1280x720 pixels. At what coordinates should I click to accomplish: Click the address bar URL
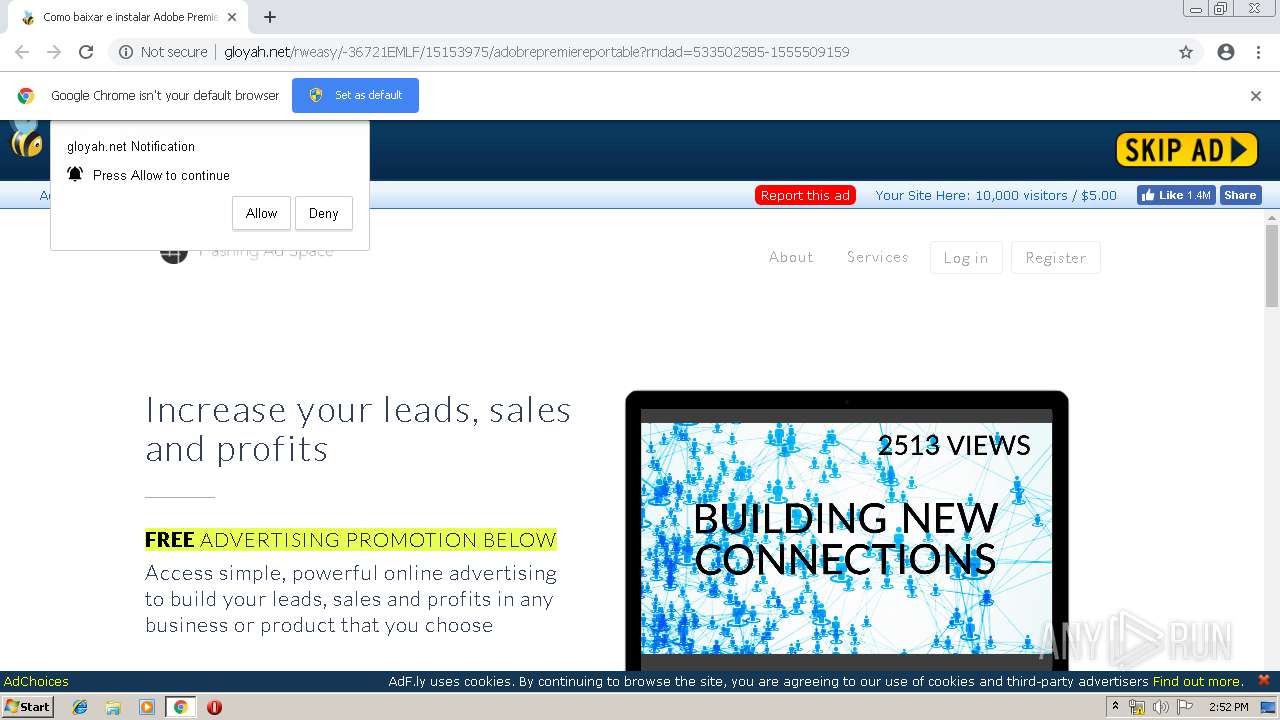537,52
